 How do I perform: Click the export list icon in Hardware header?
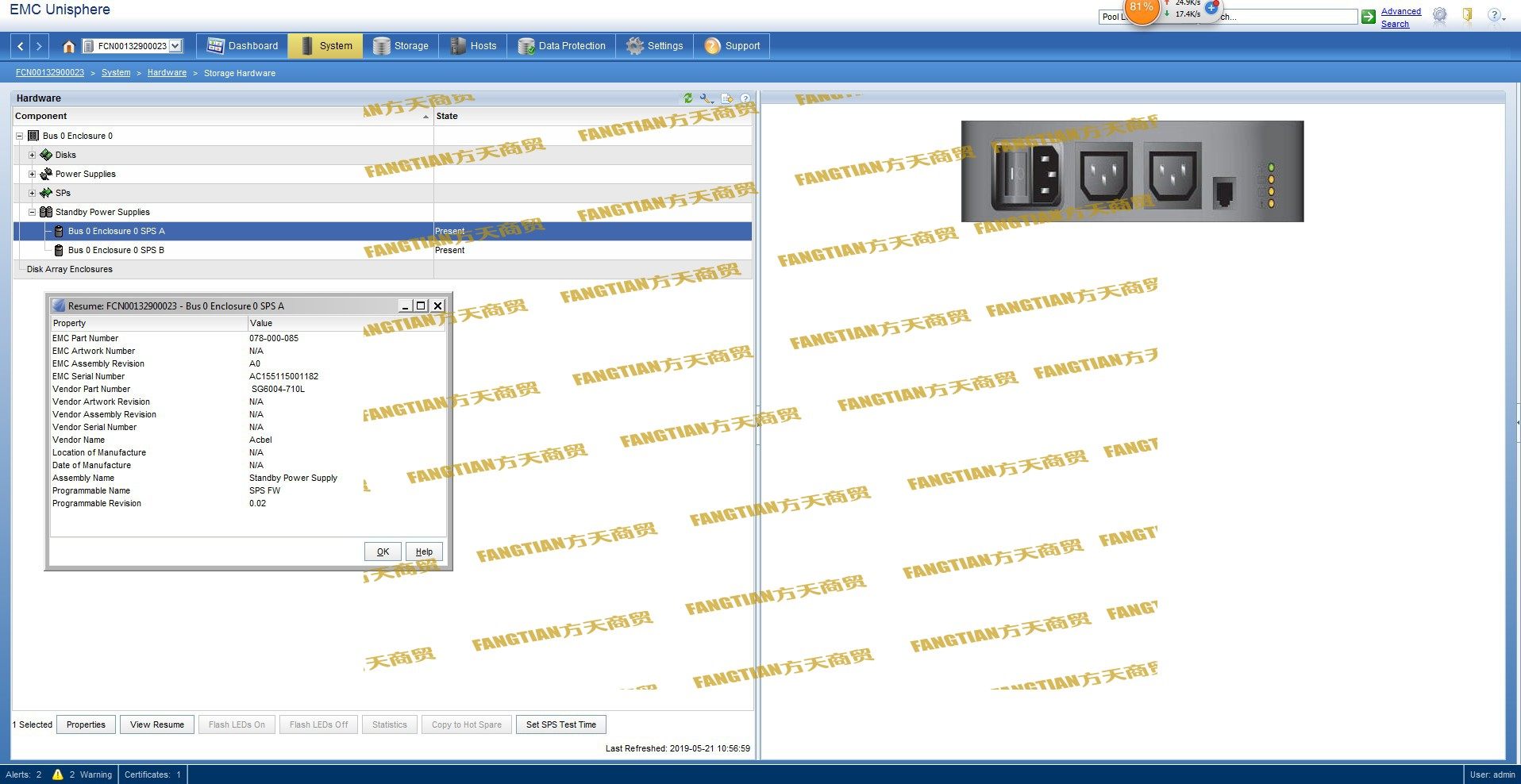726,98
